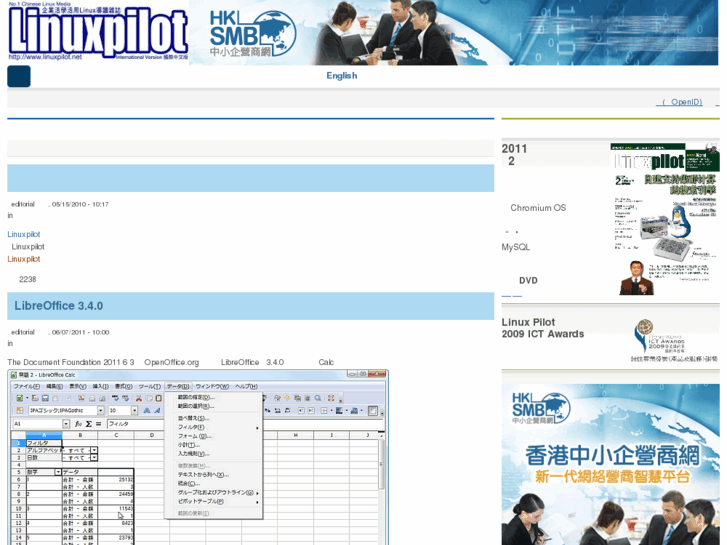Click the Styles and Formatting icon left of font box
Viewport: 727px width, 545px height.
(x=19, y=410)
